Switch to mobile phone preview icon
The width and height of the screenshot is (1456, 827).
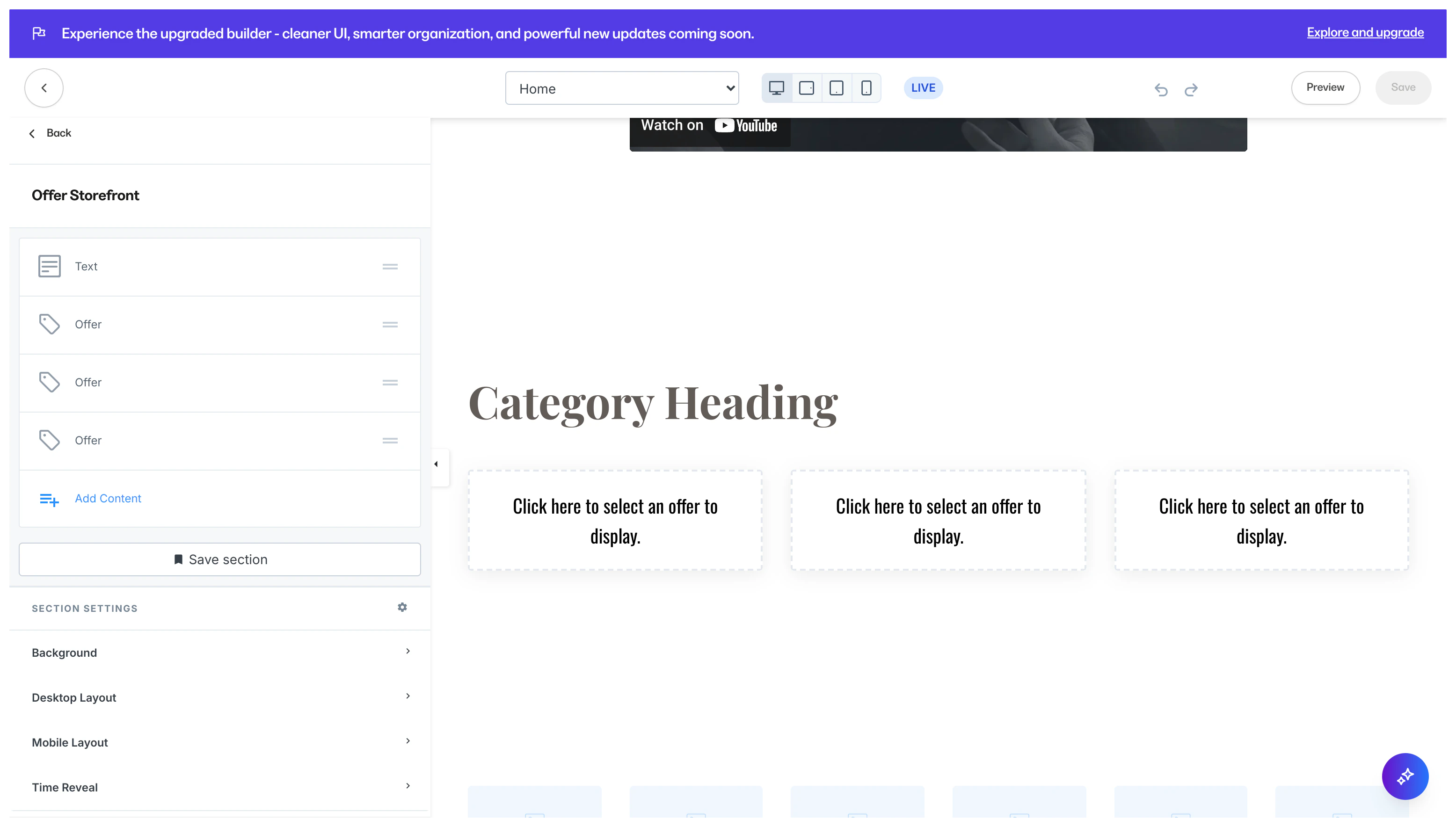[x=866, y=88]
